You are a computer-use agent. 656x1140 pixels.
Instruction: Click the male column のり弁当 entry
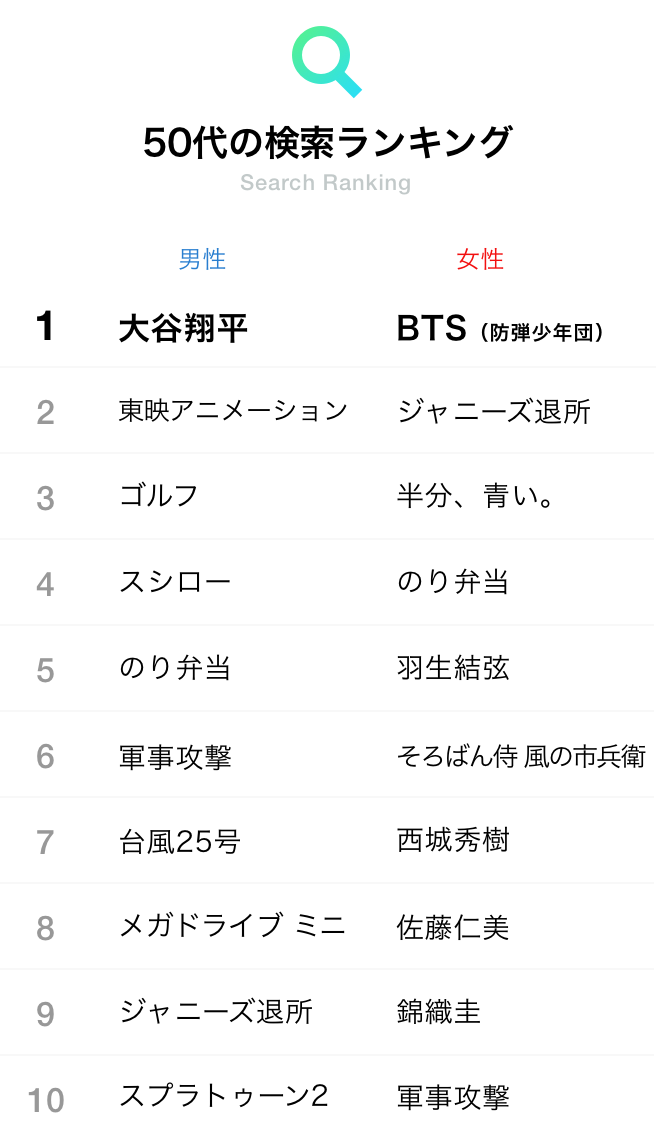(175, 668)
